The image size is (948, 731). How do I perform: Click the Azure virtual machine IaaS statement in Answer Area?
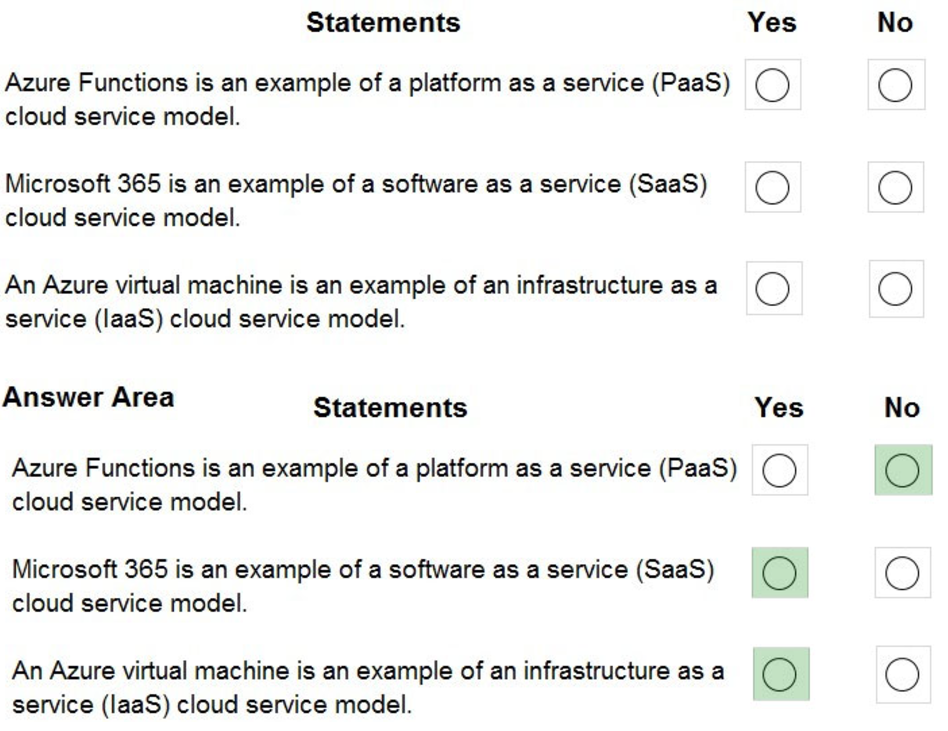(x=367, y=687)
